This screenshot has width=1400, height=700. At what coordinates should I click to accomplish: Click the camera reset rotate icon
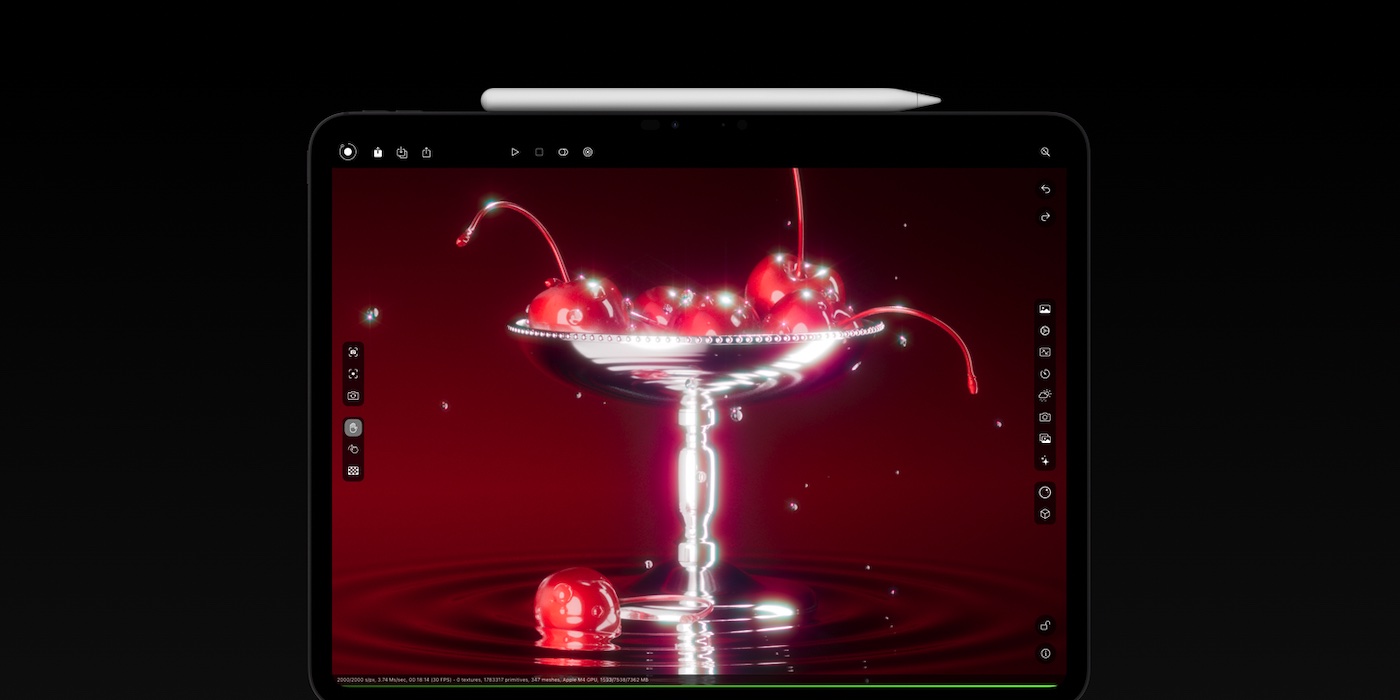pyautogui.click(x=353, y=396)
